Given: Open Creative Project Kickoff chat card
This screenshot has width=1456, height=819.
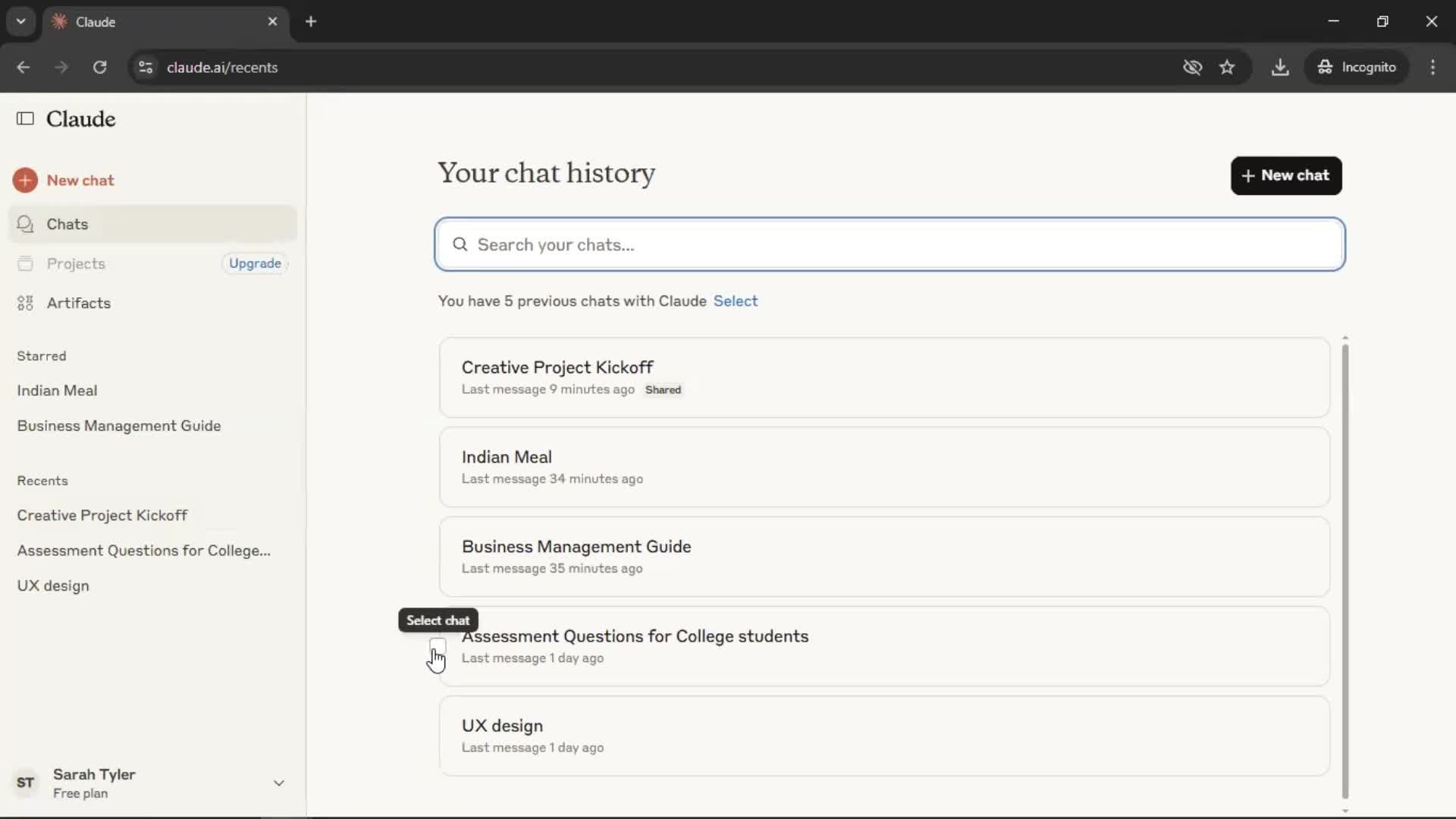Looking at the screenshot, I should pos(884,378).
